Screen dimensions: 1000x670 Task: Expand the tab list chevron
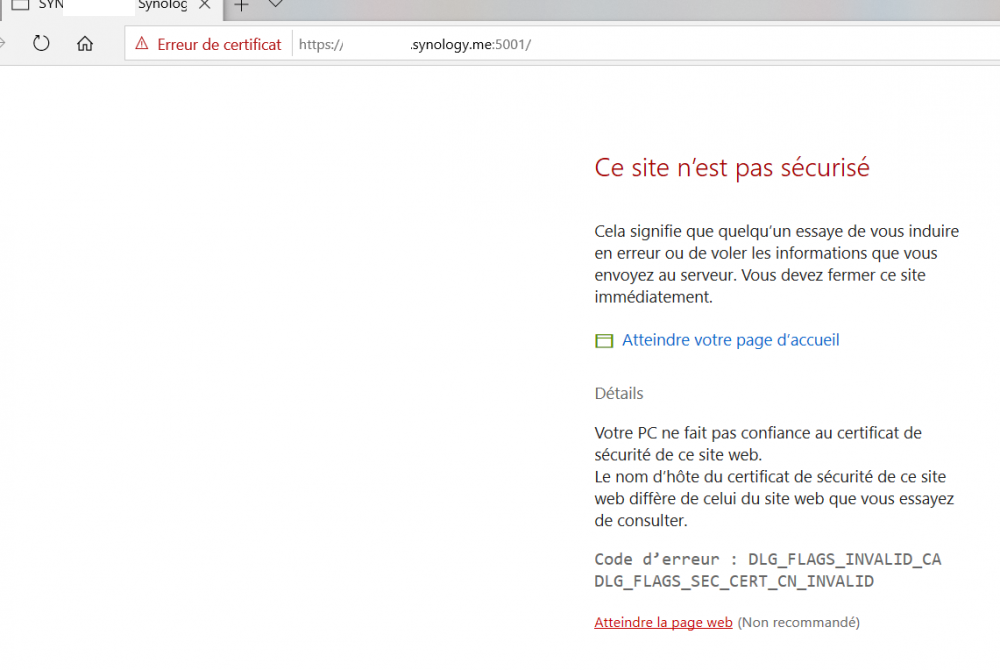276,5
